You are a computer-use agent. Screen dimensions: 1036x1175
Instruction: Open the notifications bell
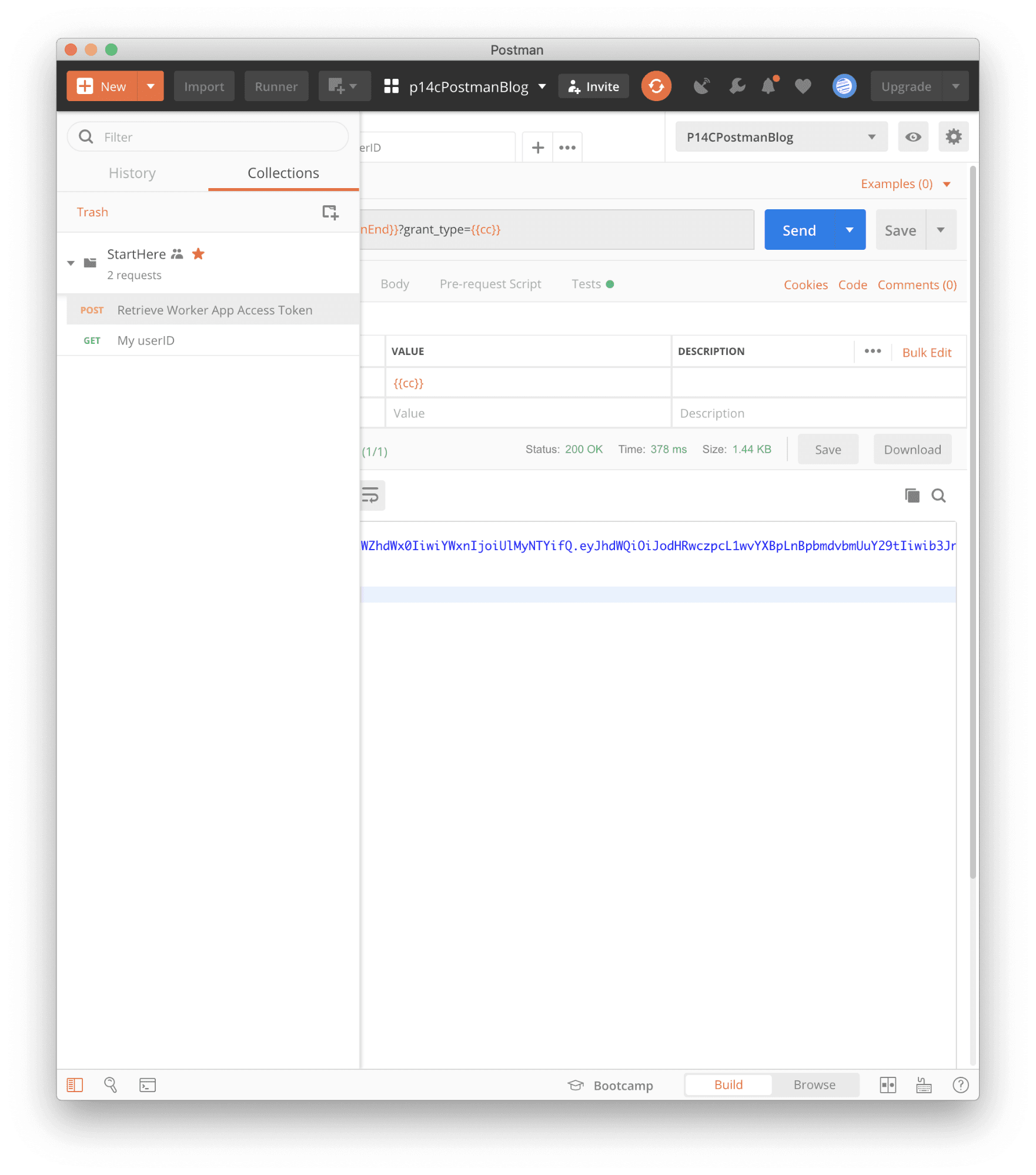tap(770, 86)
